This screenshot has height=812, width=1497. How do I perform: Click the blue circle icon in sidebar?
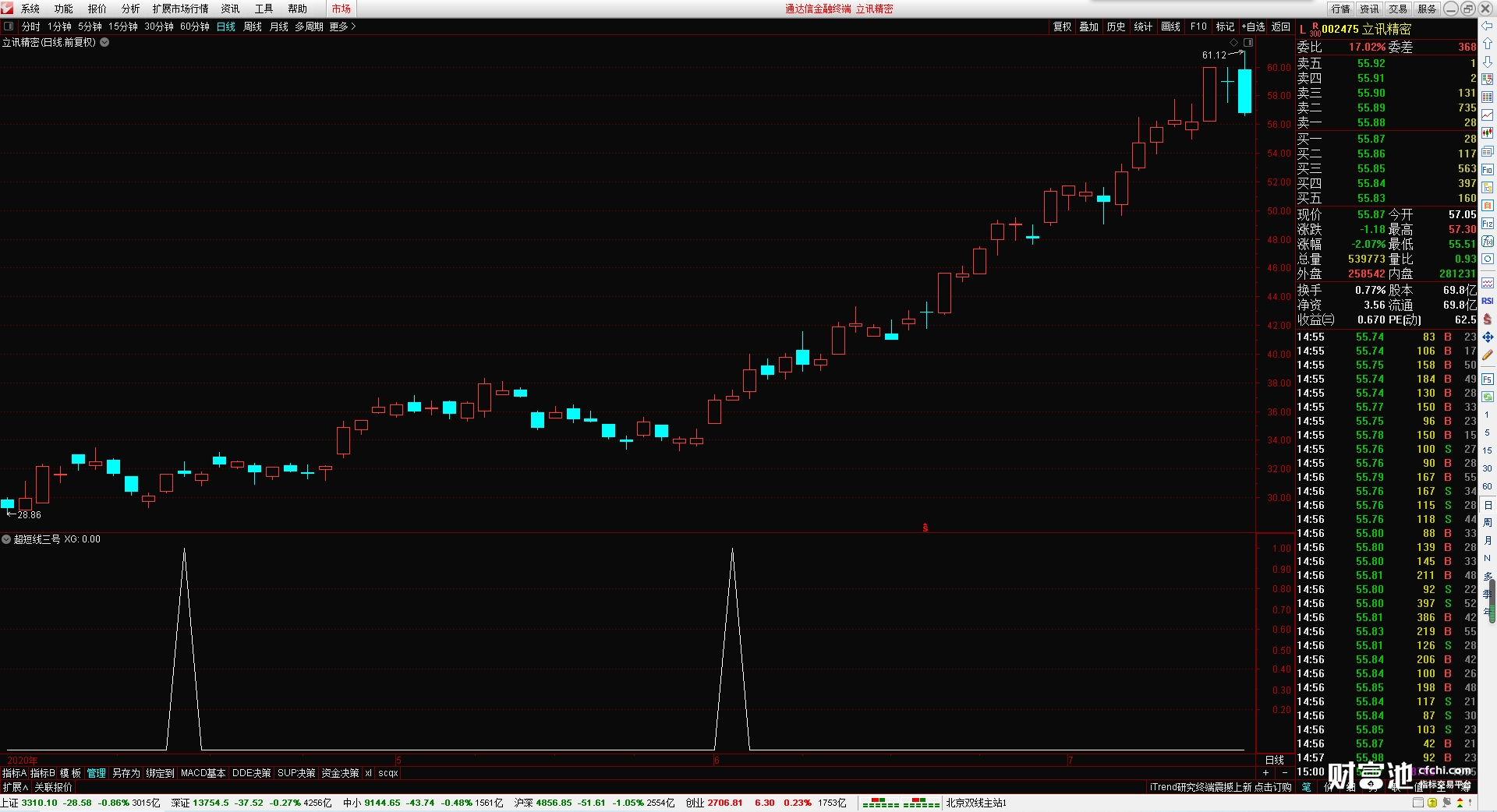1488,259
